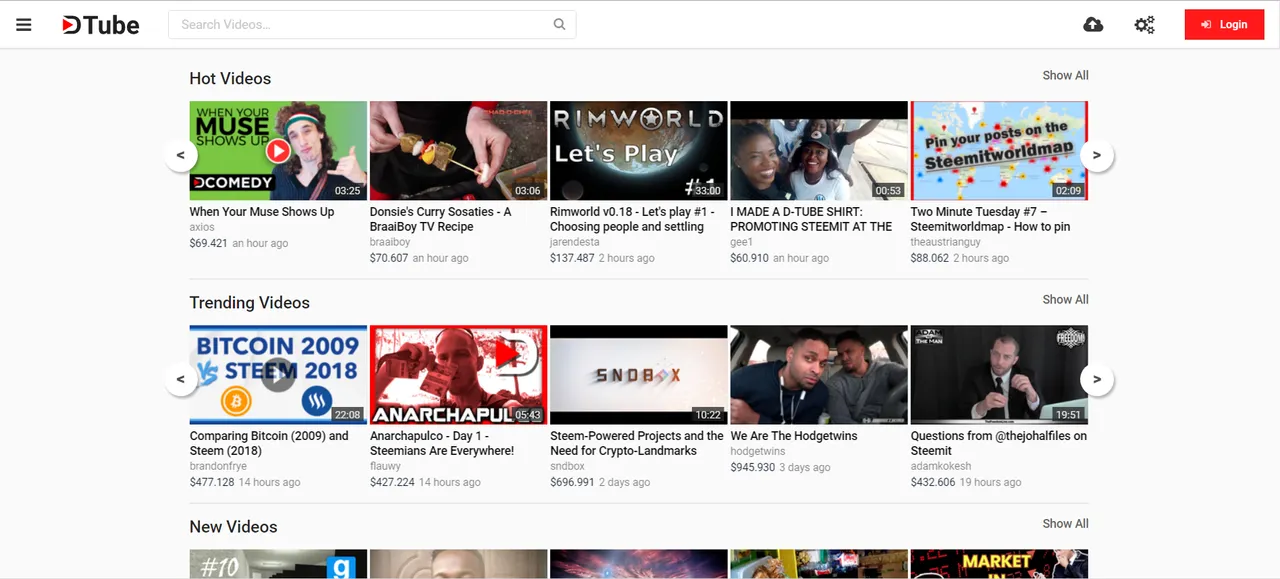Open the settings gears icon

(1144, 25)
